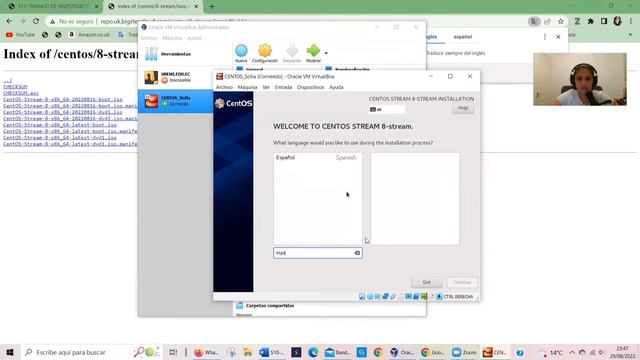Bookmark this page with star icon
Image resolution: width=640 pixels, height=360 pixels.
(x=561, y=21)
